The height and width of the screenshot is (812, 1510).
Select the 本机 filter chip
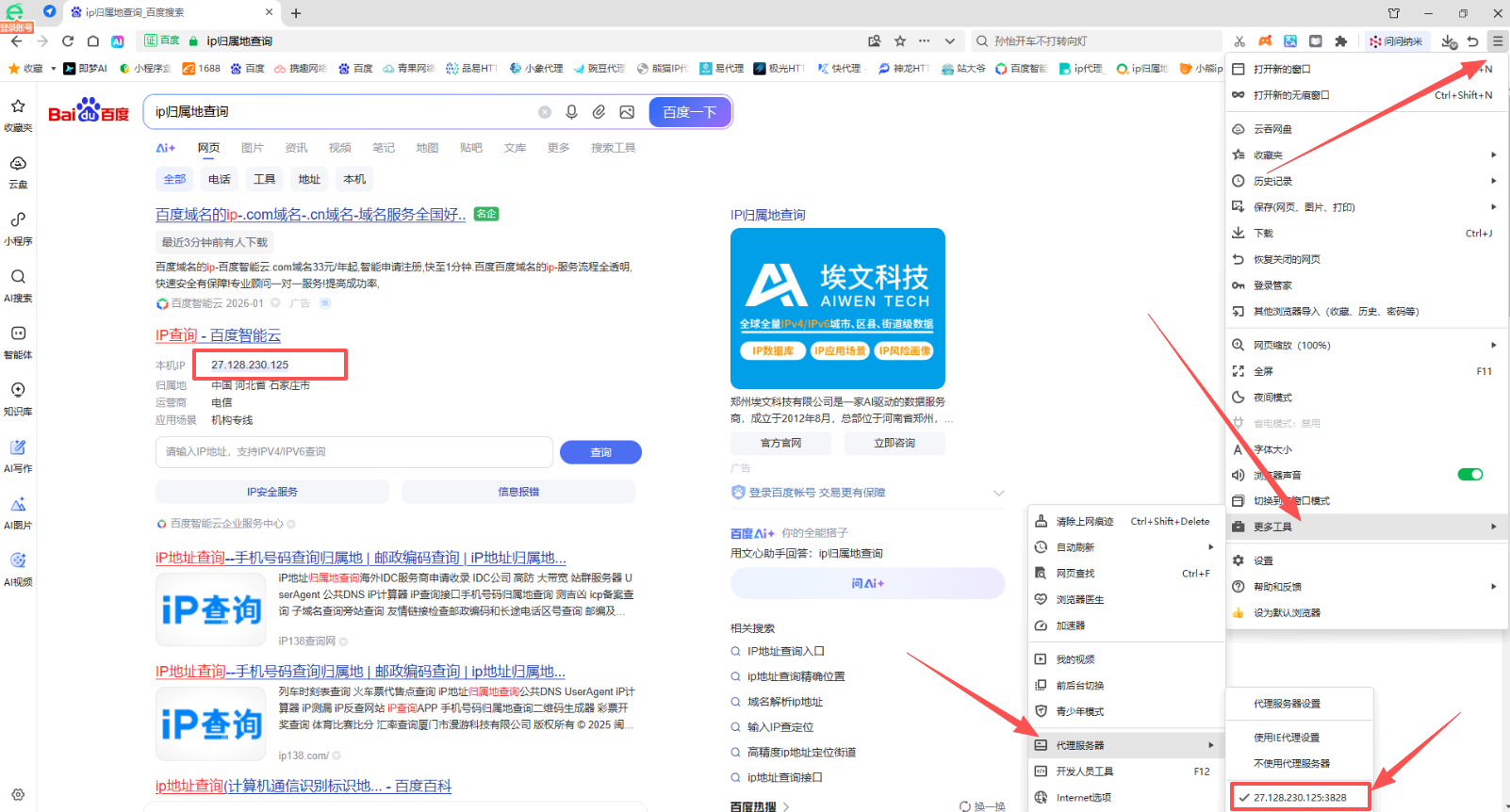354,179
